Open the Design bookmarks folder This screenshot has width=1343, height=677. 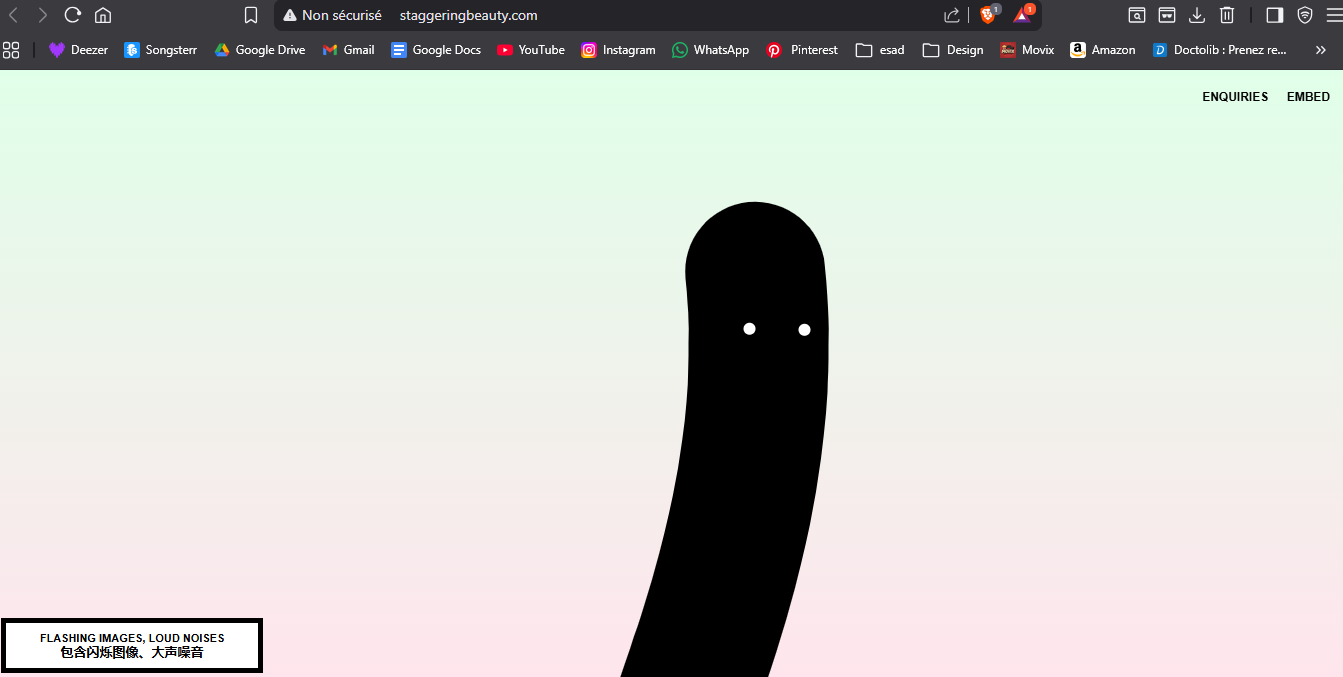(953, 50)
